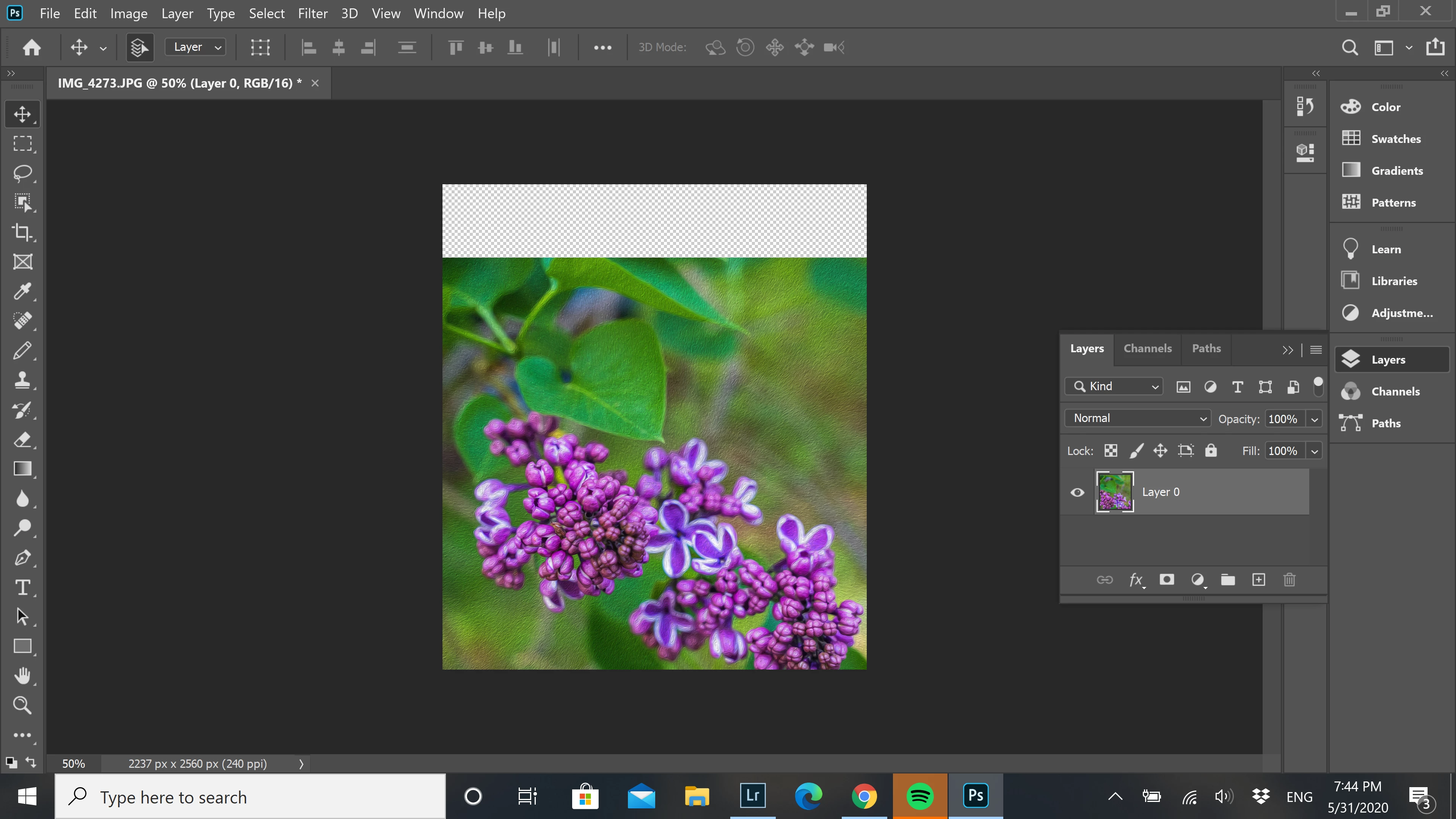Open the Normal blend mode dropdown
Viewport: 1456px width, 819px height.
point(1137,418)
